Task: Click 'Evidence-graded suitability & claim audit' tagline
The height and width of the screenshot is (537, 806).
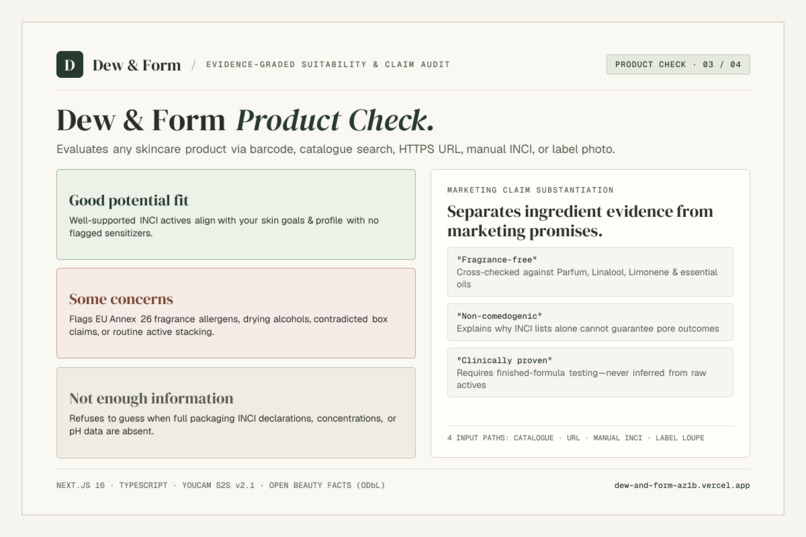Action: pos(328,64)
